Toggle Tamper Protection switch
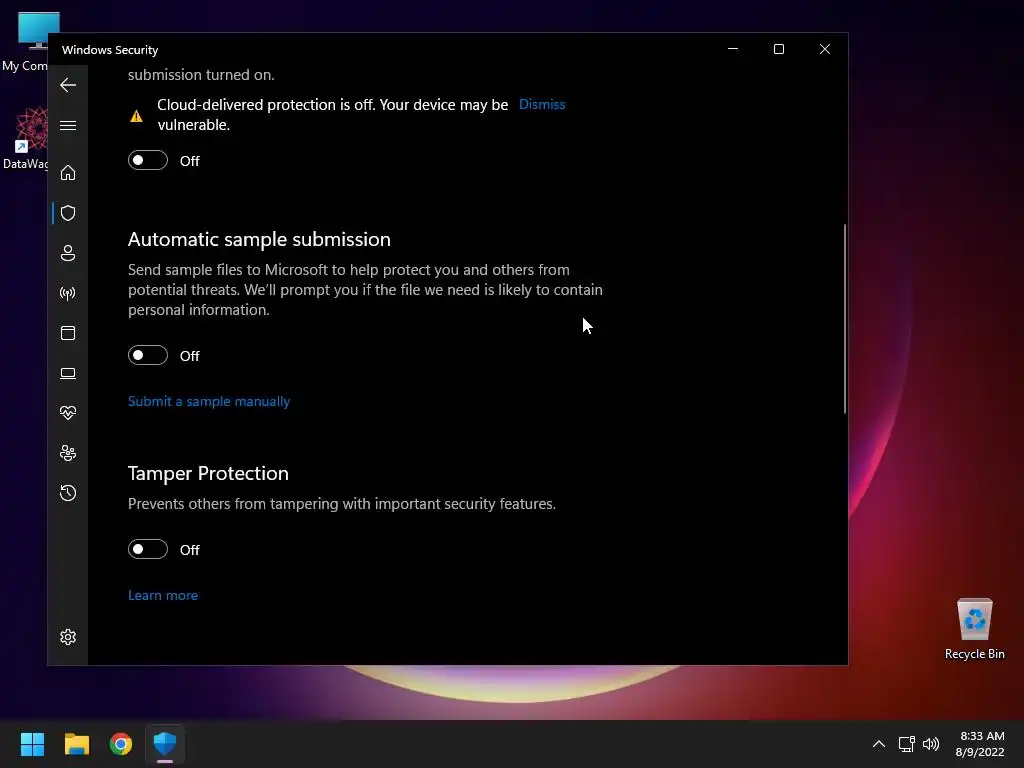This screenshot has height=768, width=1024. [x=148, y=549]
